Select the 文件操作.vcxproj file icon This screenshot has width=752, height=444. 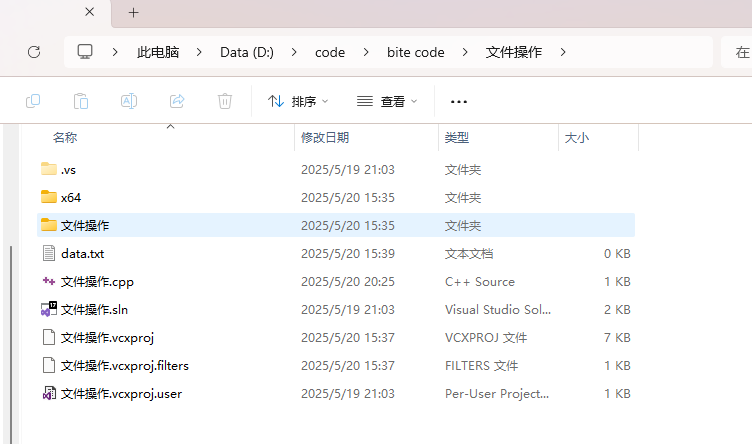[x=48, y=337]
